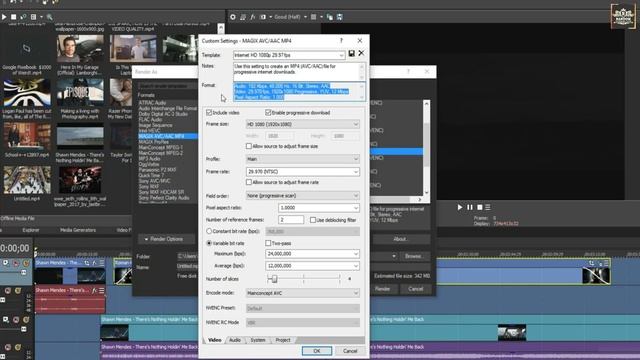Select Making a living with Photography thumbnail
Viewport: 640px width, 360px height.
coord(80,93)
